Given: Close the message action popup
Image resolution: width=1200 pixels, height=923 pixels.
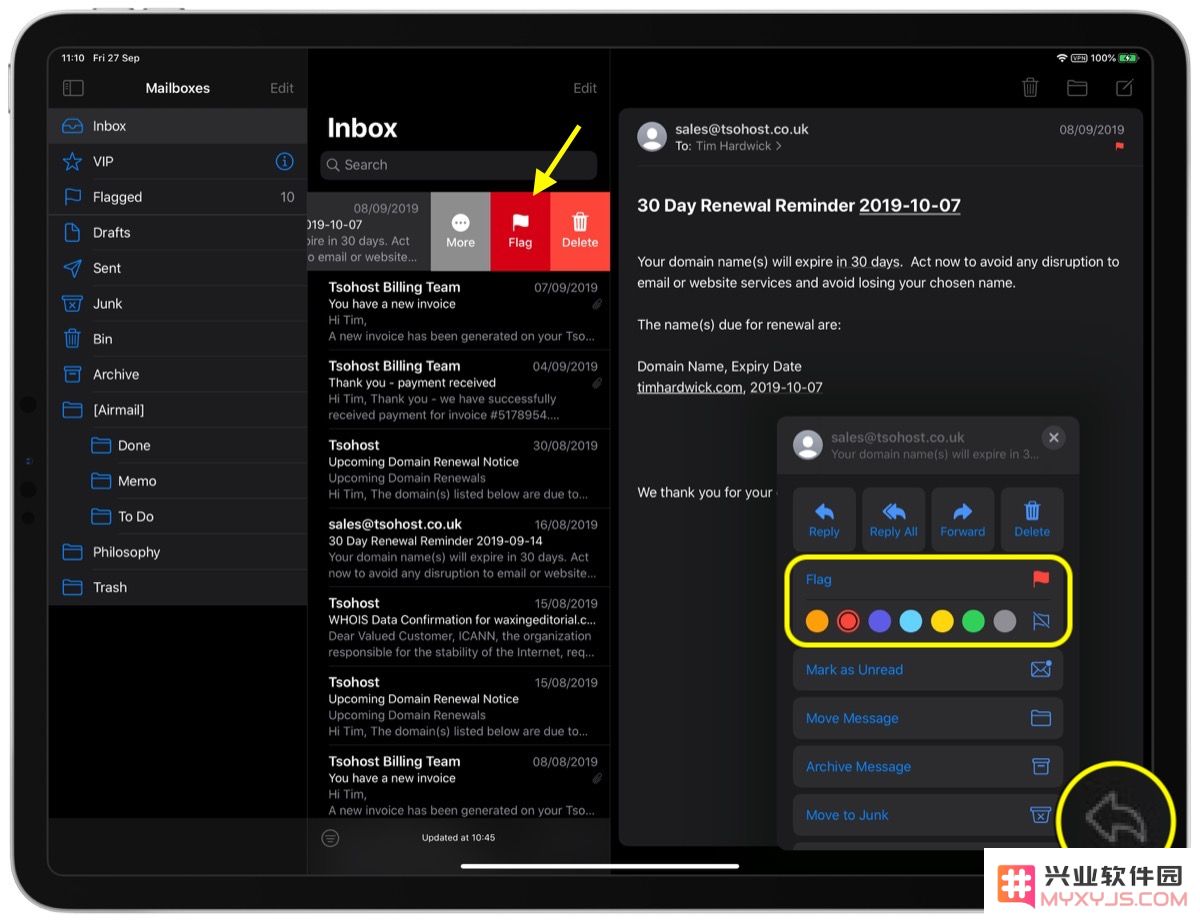Looking at the screenshot, I should (1053, 438).
